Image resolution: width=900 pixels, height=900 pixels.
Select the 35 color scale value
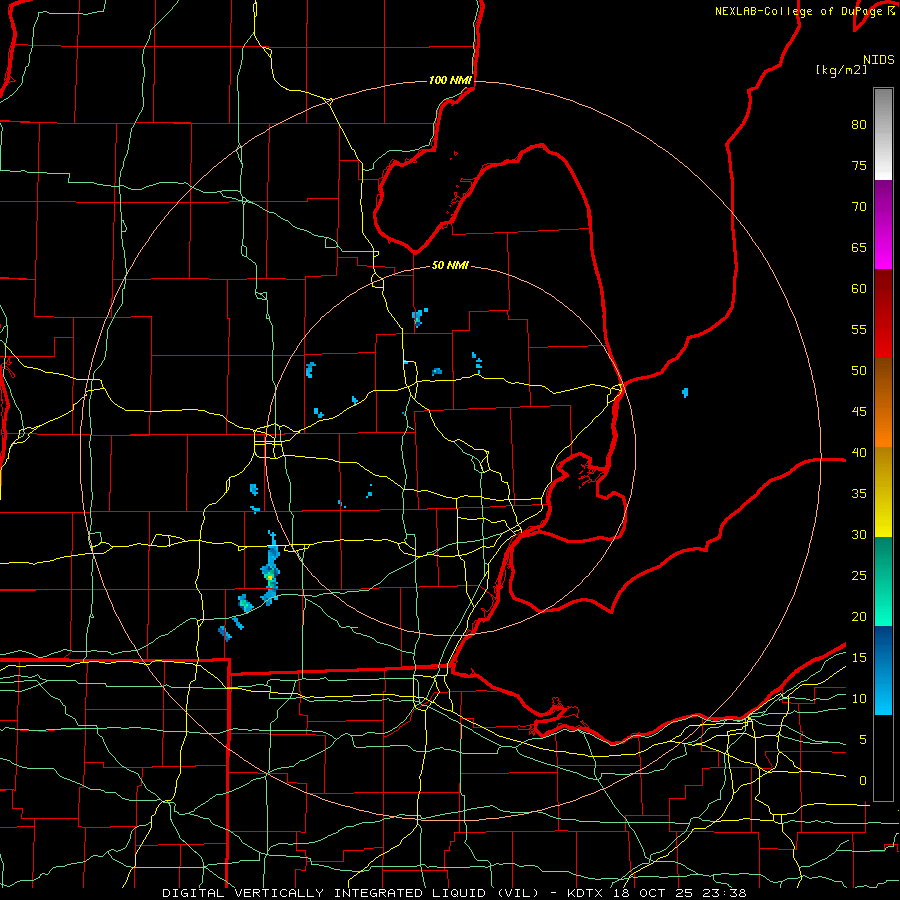click(859, 494)
